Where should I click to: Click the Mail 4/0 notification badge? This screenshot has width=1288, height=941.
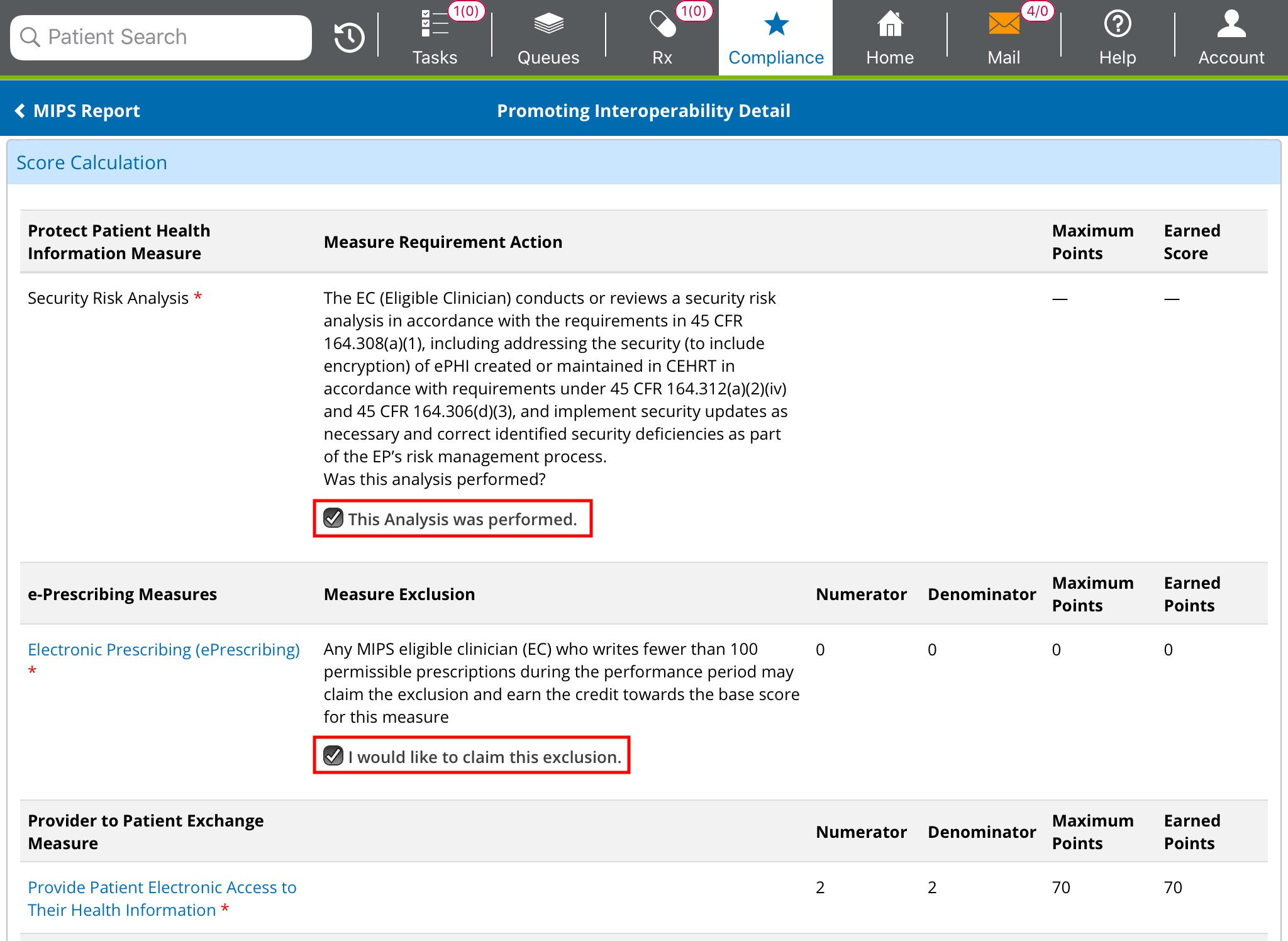(x=1037, y=11)
